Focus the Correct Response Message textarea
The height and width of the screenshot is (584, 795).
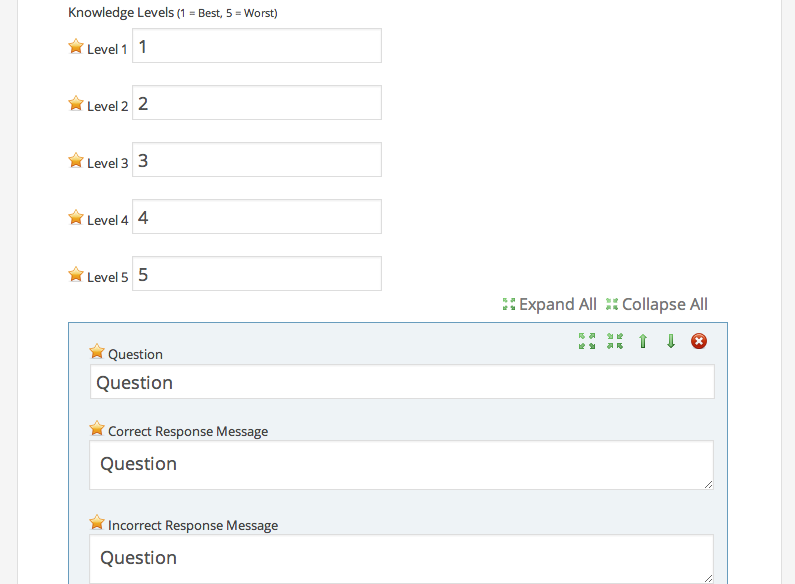[x=402, y=465]
